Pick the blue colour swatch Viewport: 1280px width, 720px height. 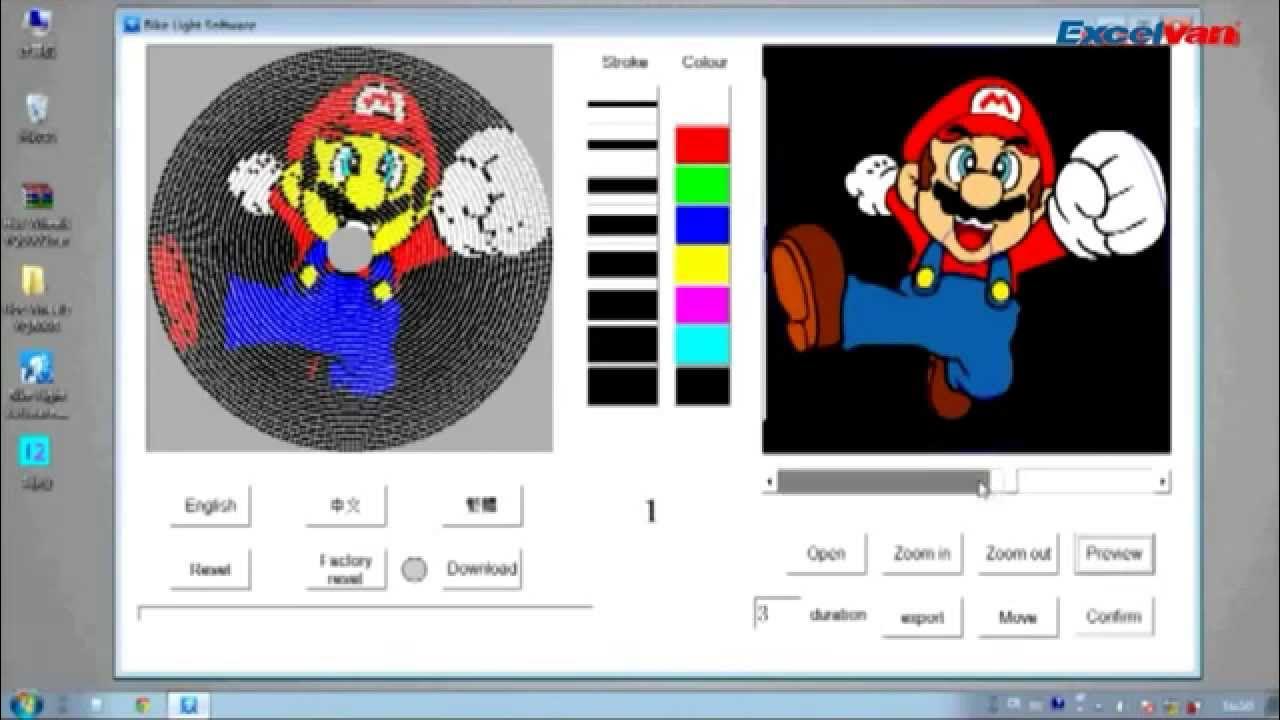(x=702, y=225)
